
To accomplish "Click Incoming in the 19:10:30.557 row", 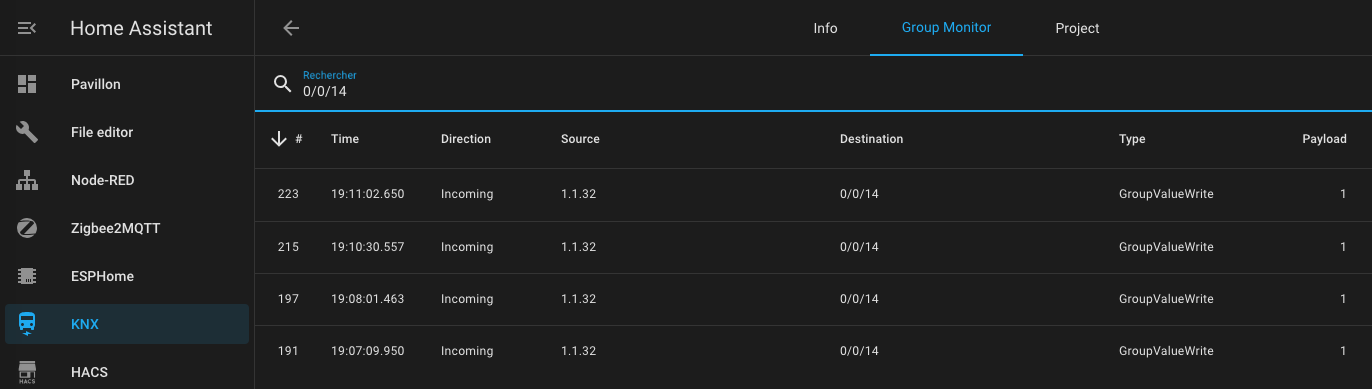I will pos(467,246).
